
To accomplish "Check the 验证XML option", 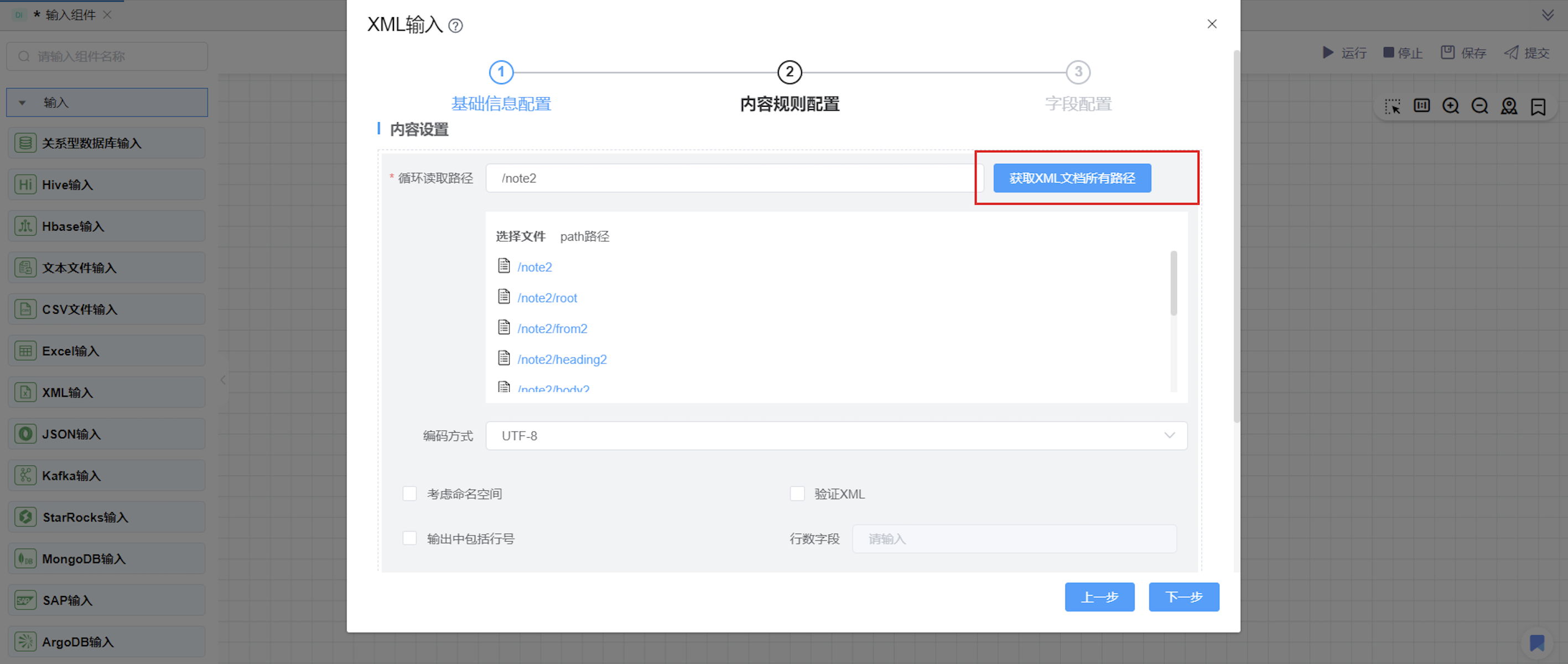I will coord(797,494).
